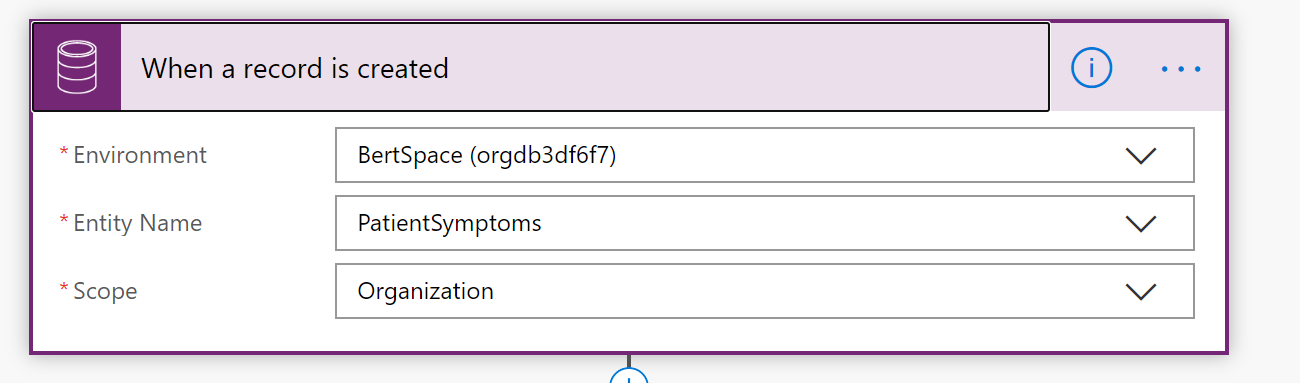Image resolution: width=1300 pixels, height=383 pixels.
Task: Click the PatientSymptoms entity value
Action: click(450, 224)
